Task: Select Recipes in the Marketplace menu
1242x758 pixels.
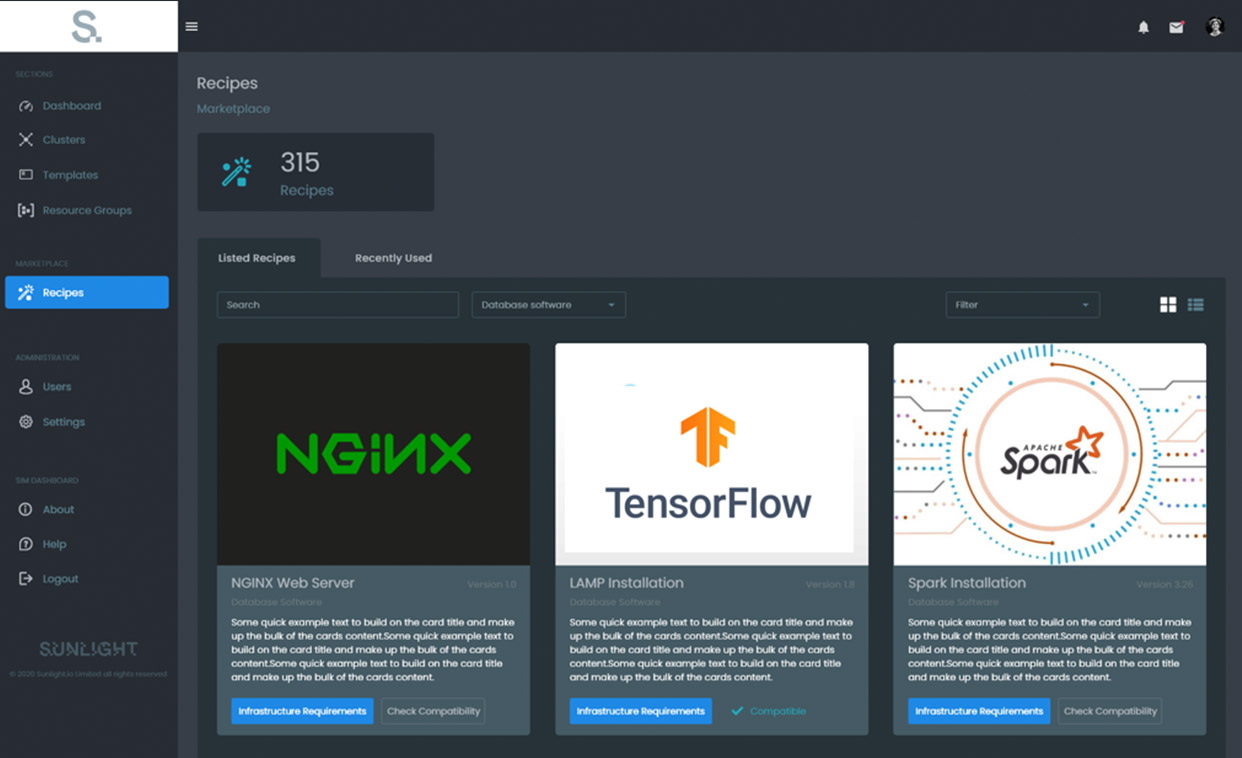Action: tap(87, 293)
